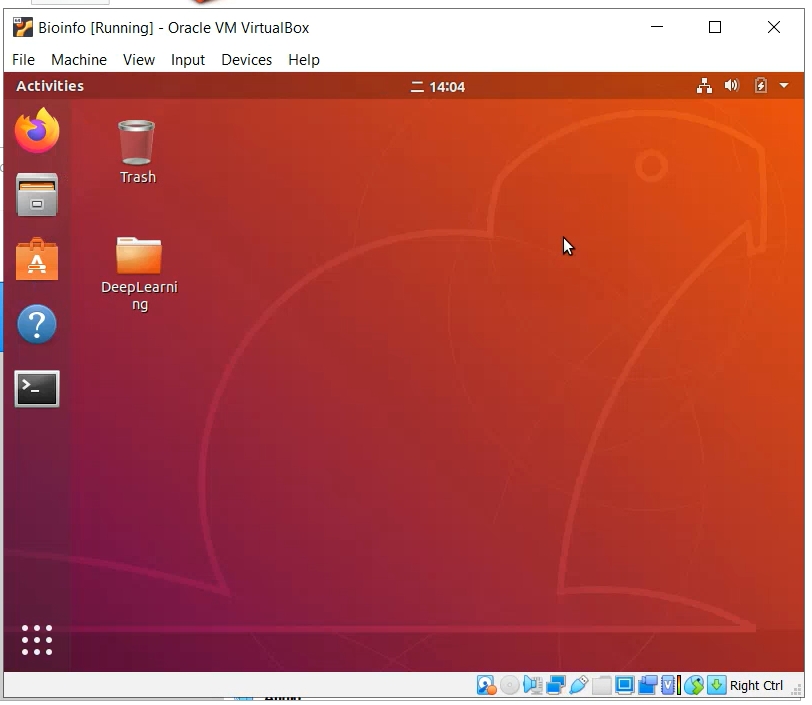
Task: Open the Machine menu in VirtualBox
Action: [x=79, y=60]
